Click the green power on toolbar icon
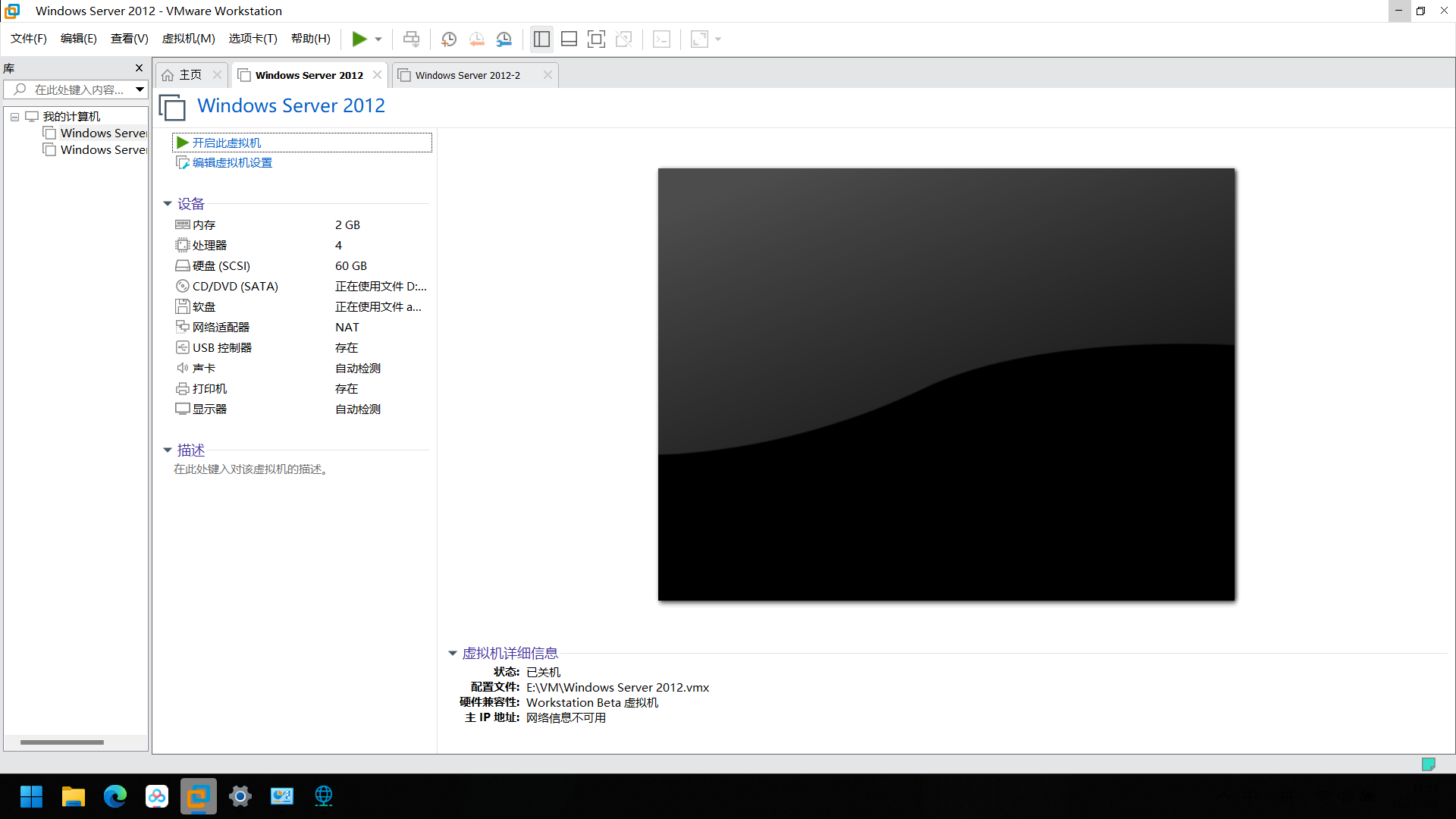 tap(359, 39)
